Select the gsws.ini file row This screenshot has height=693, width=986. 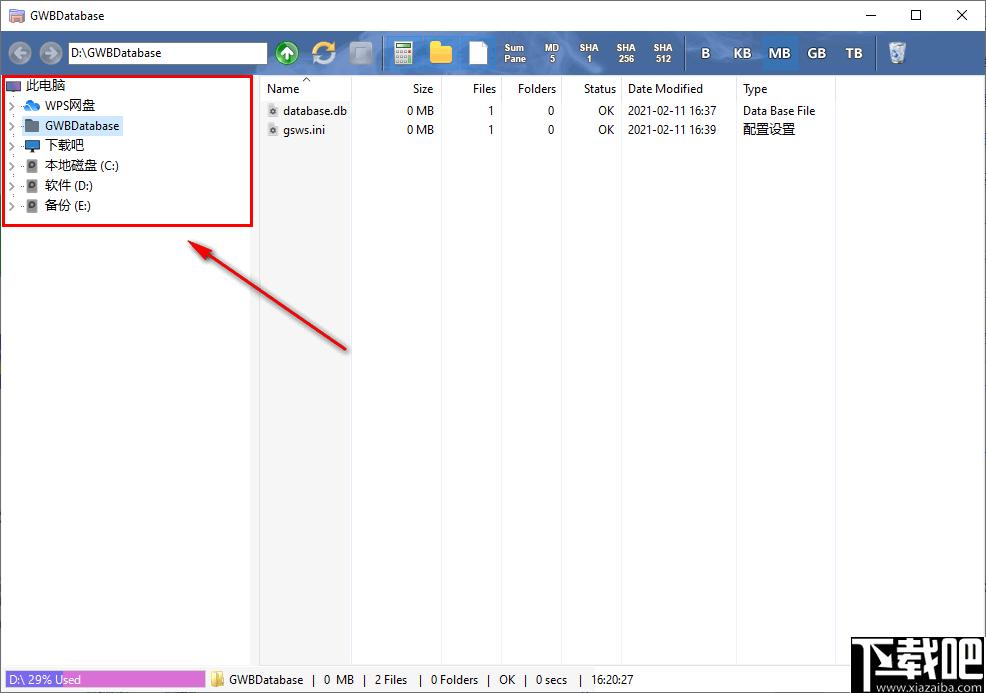[547, 130]
